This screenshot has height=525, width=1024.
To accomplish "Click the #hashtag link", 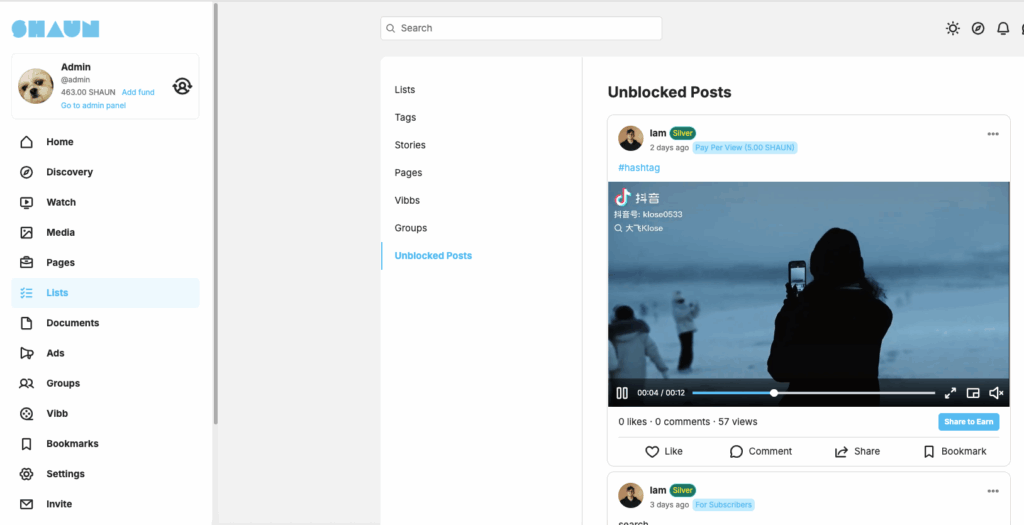I will click(x=639, y=168).
